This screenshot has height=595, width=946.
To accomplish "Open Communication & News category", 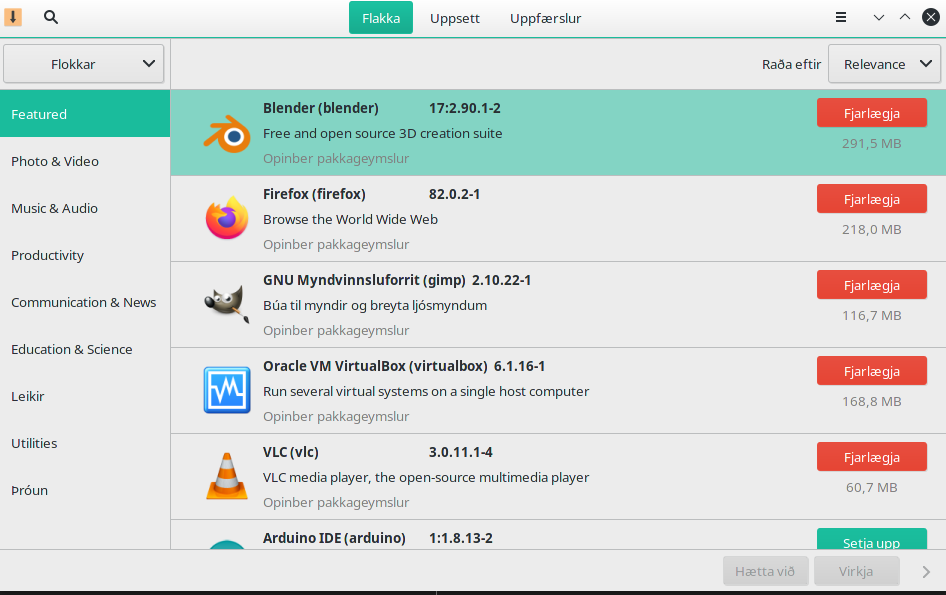I will 85,302.
